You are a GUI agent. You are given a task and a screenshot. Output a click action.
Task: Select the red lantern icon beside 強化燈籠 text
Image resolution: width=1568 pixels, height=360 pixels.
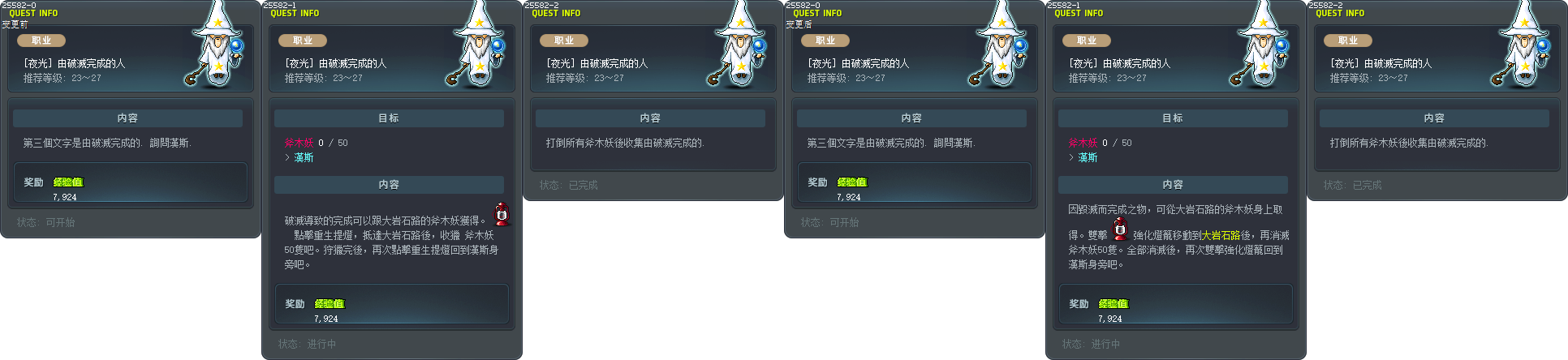click(1120, 229)
